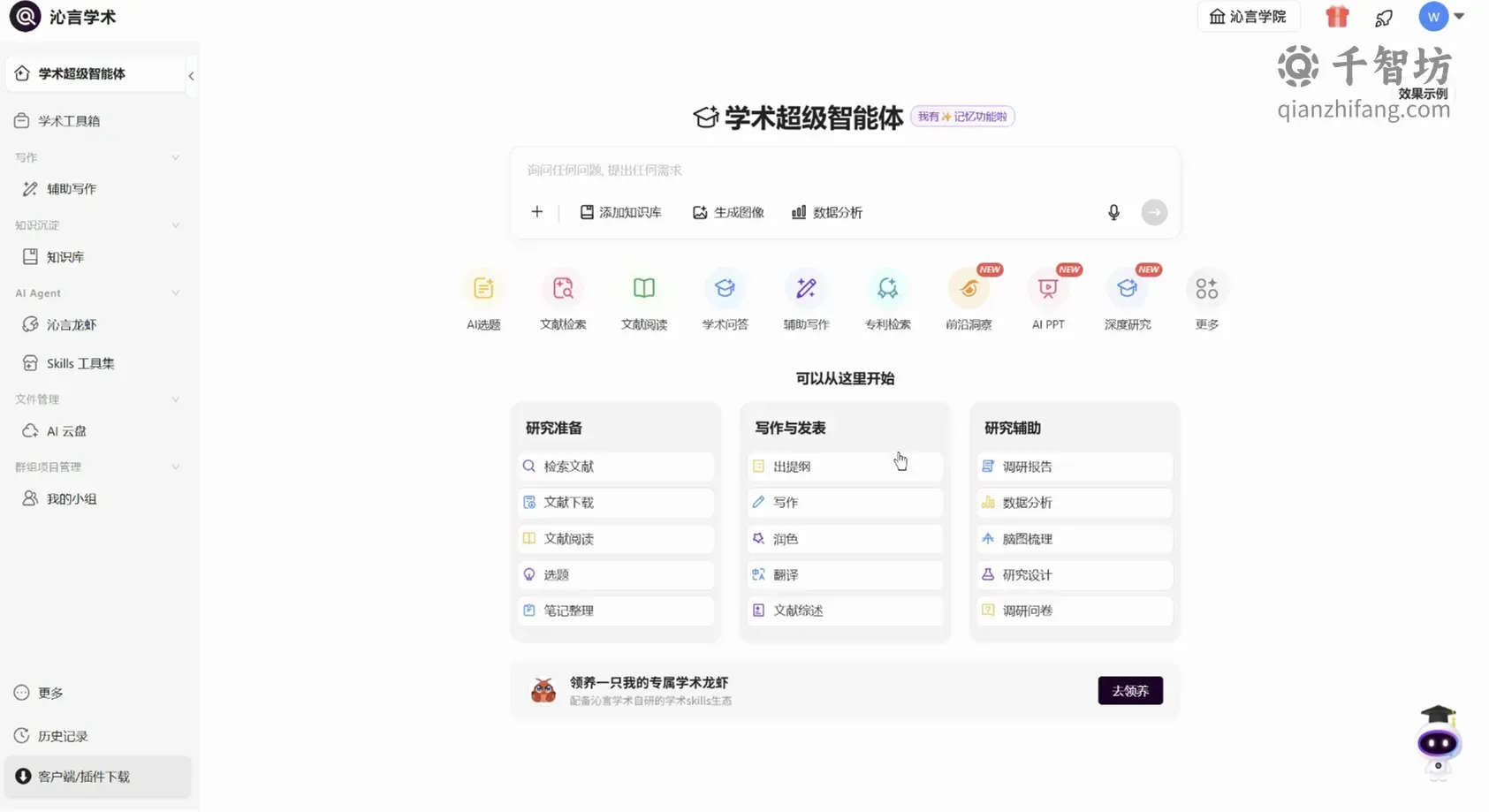Image resolution: width=1489 pixels, height=812 pixels.
Task: Click 生成图像 under the input
Action: pos(728,212)
